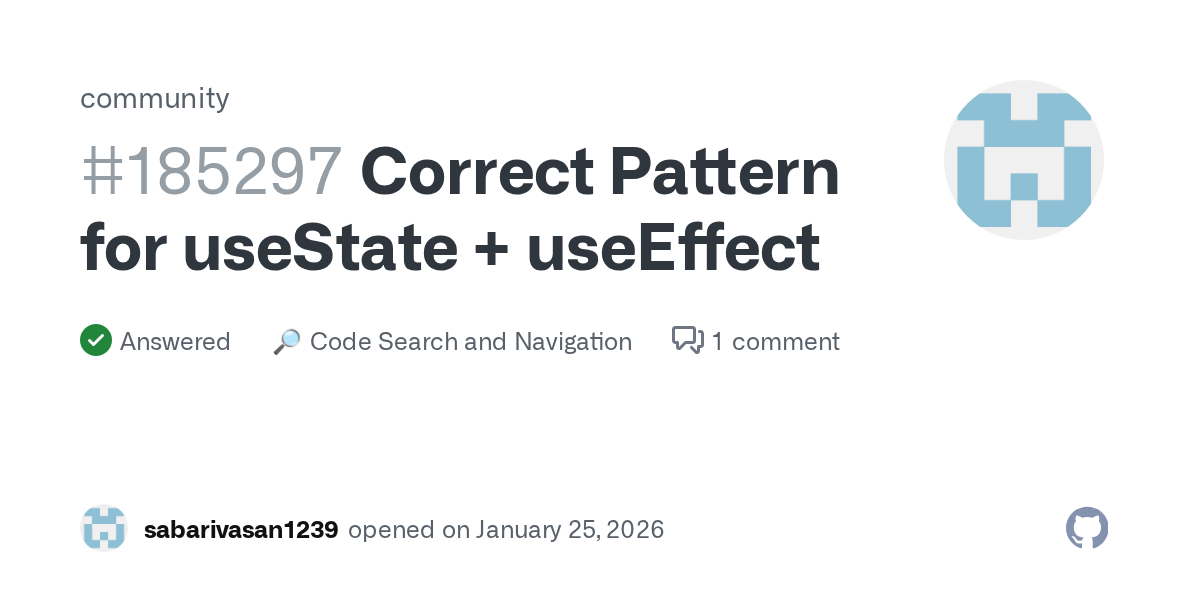Click the "Answered" status text
Image resolution: width=1200 pixels, height=600 pixels.
[x=175, y=342]
